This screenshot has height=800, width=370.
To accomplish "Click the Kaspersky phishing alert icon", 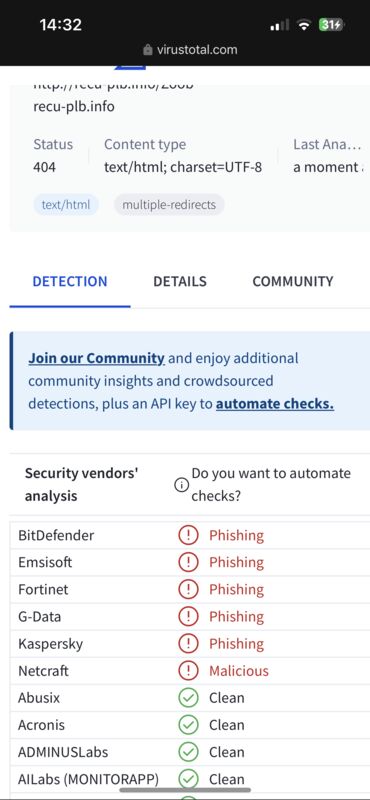I will [188, 643].
